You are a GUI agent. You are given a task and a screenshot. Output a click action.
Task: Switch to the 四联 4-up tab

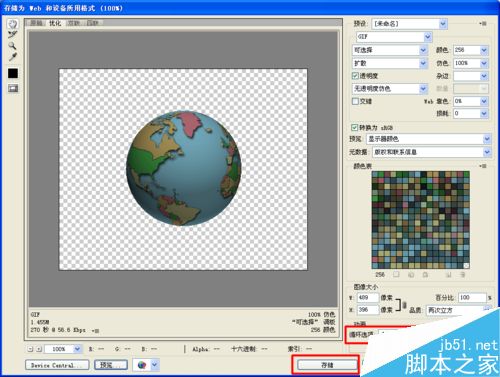[92, 23]
